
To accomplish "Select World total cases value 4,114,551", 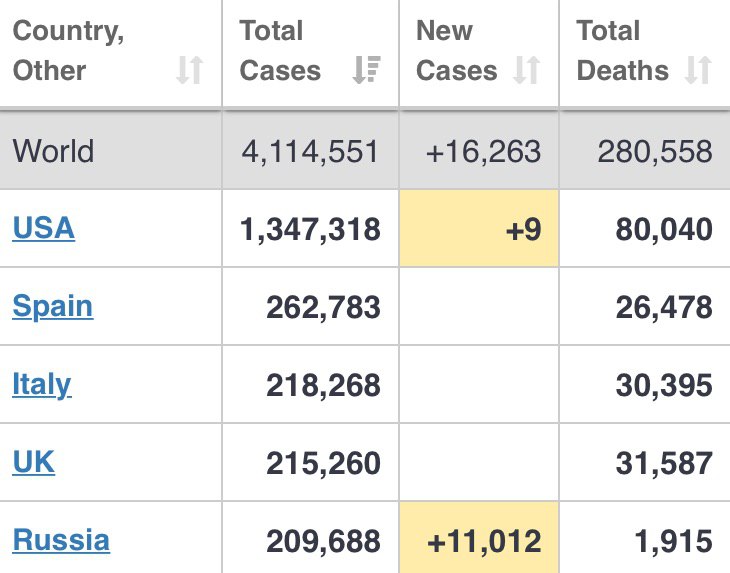I will pos(310,152).
